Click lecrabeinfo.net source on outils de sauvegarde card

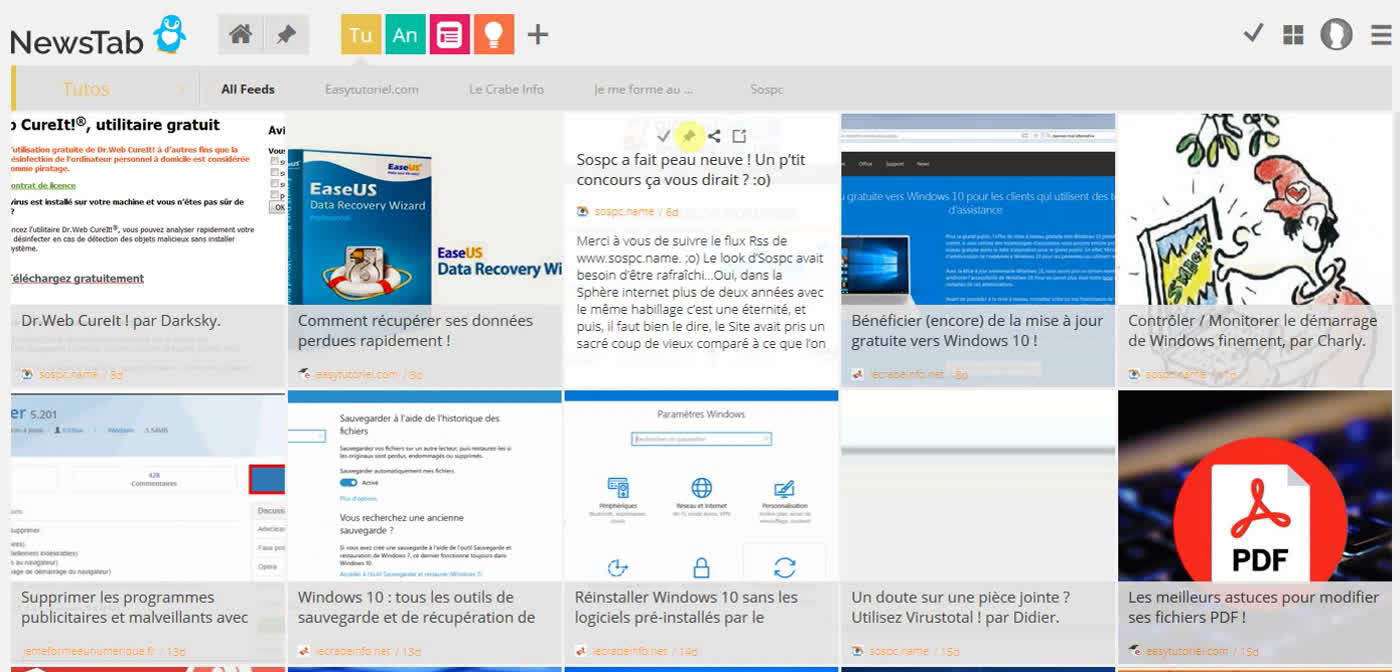point(353,651)
